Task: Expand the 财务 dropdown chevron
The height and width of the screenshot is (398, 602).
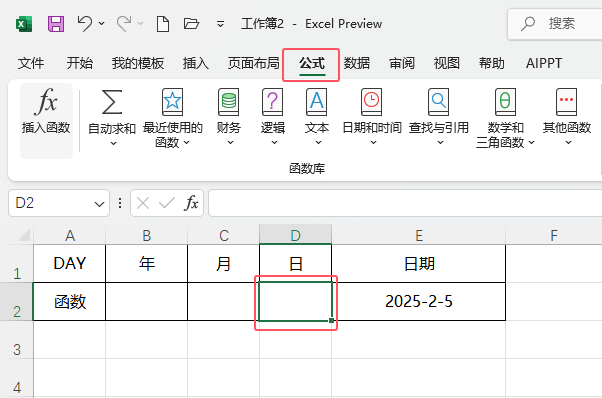Action: click(230, 143)
